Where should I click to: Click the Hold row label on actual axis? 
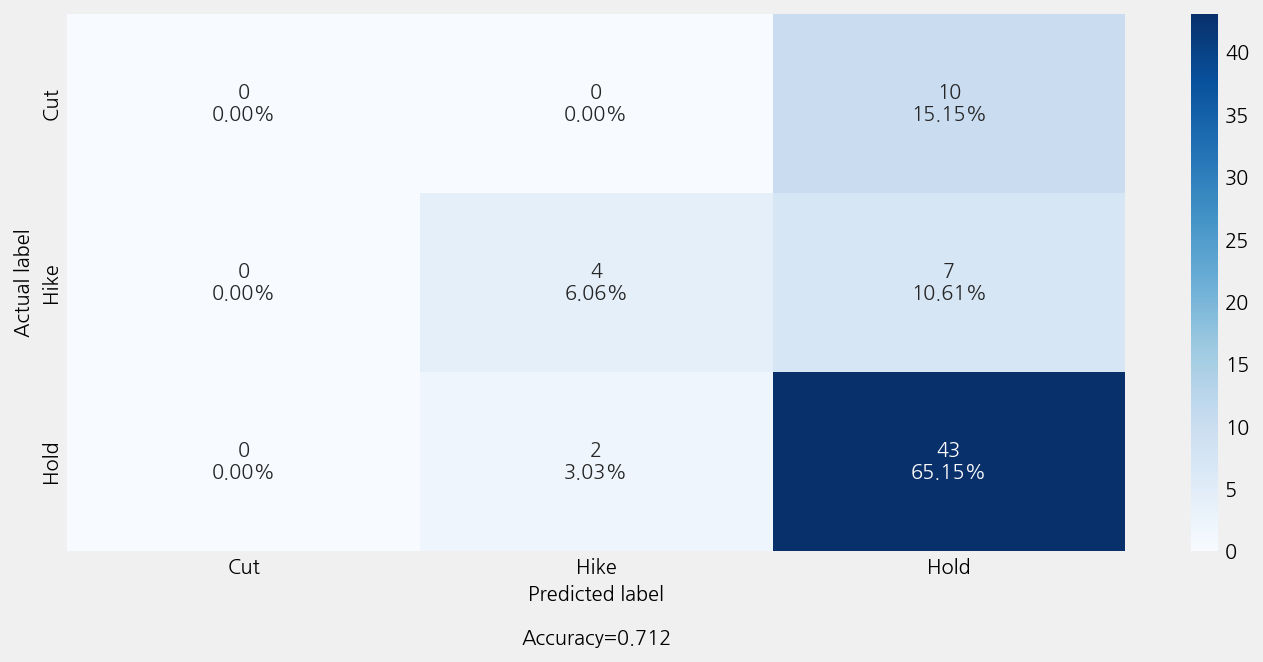51,463
